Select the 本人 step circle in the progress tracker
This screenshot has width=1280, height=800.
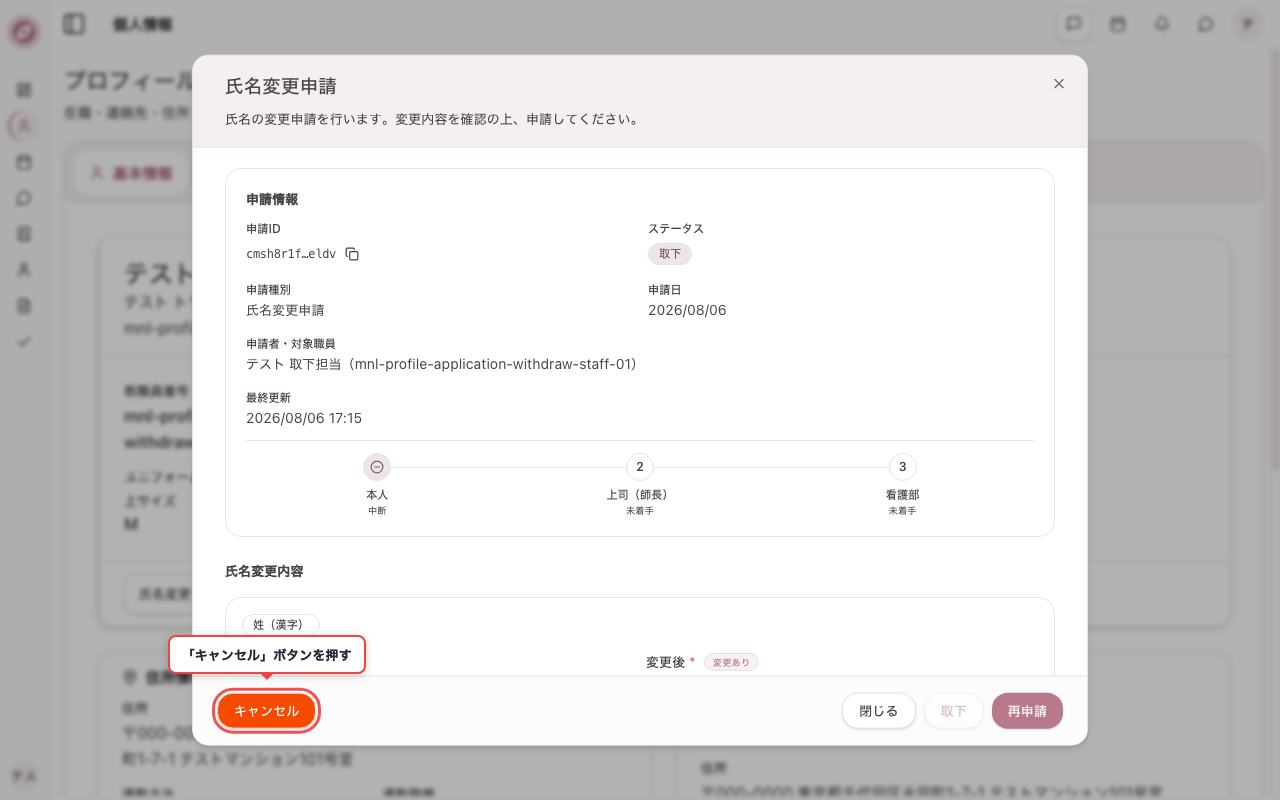pos(377,467)
